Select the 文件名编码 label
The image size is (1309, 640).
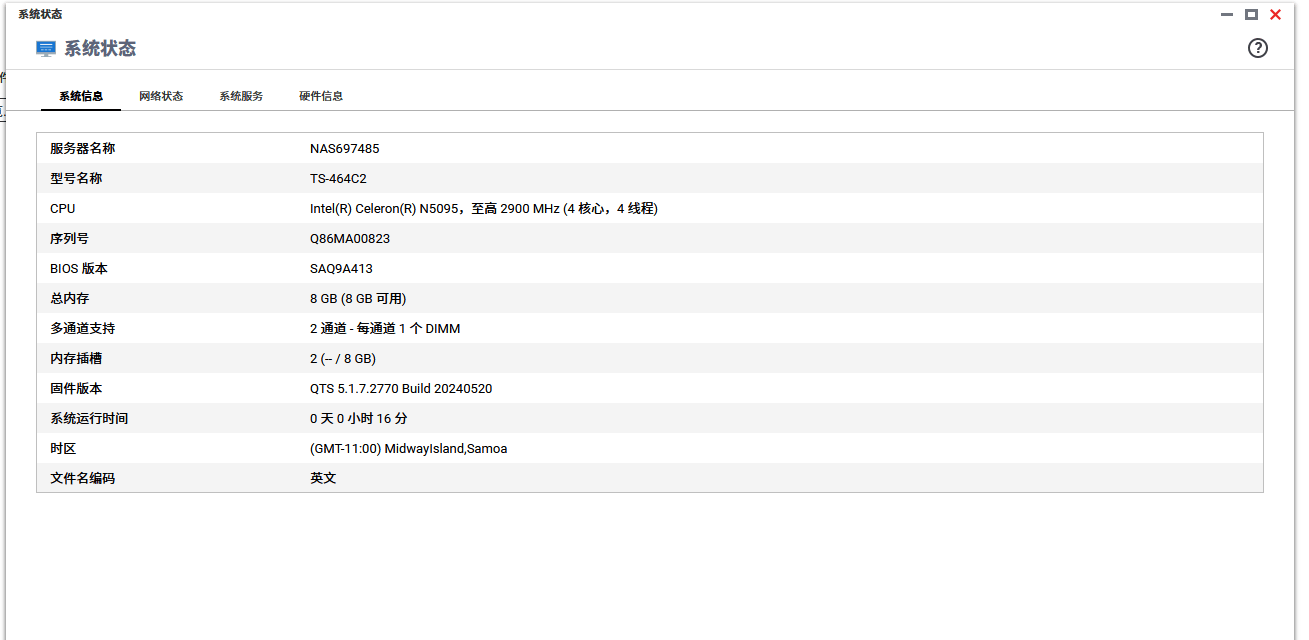click(x=82, y=478)
